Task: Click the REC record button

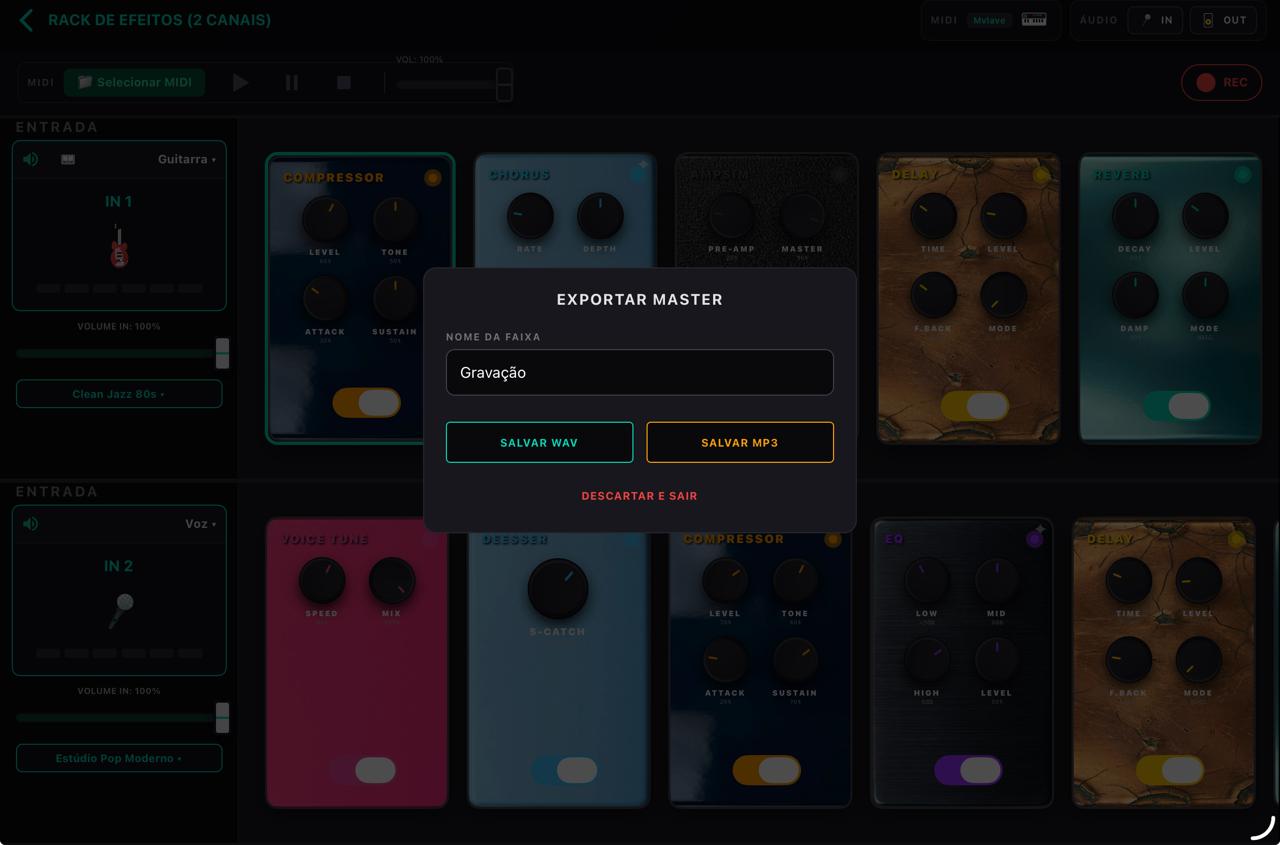Action: coord(1221,83)
